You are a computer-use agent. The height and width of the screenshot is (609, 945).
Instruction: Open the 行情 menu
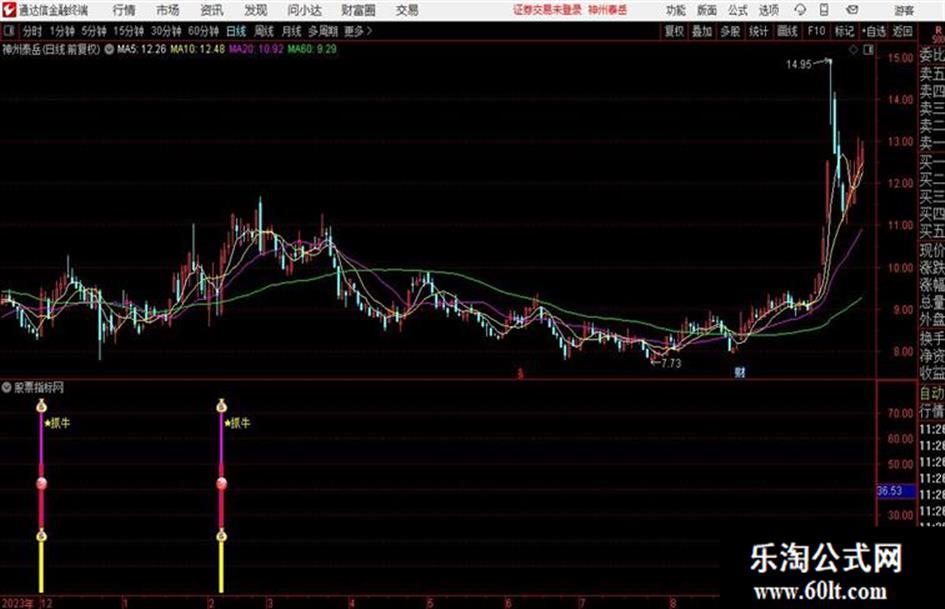point(124,10)
